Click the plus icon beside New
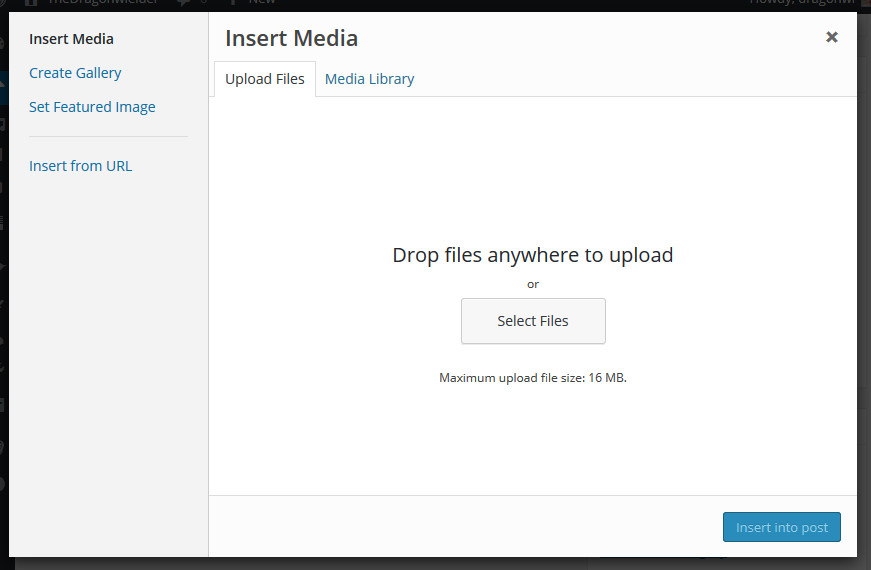This screenshot has width=871, height=570. [x=232, y=4]
